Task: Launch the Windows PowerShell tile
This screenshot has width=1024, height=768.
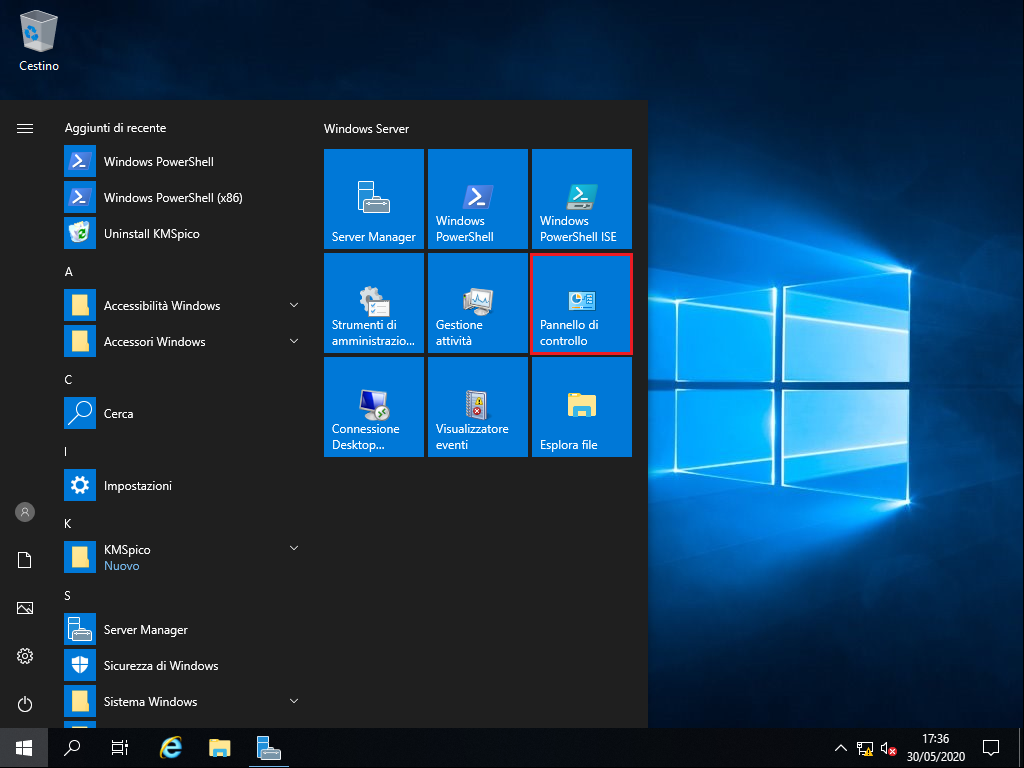Action: (x=477, y=199)
